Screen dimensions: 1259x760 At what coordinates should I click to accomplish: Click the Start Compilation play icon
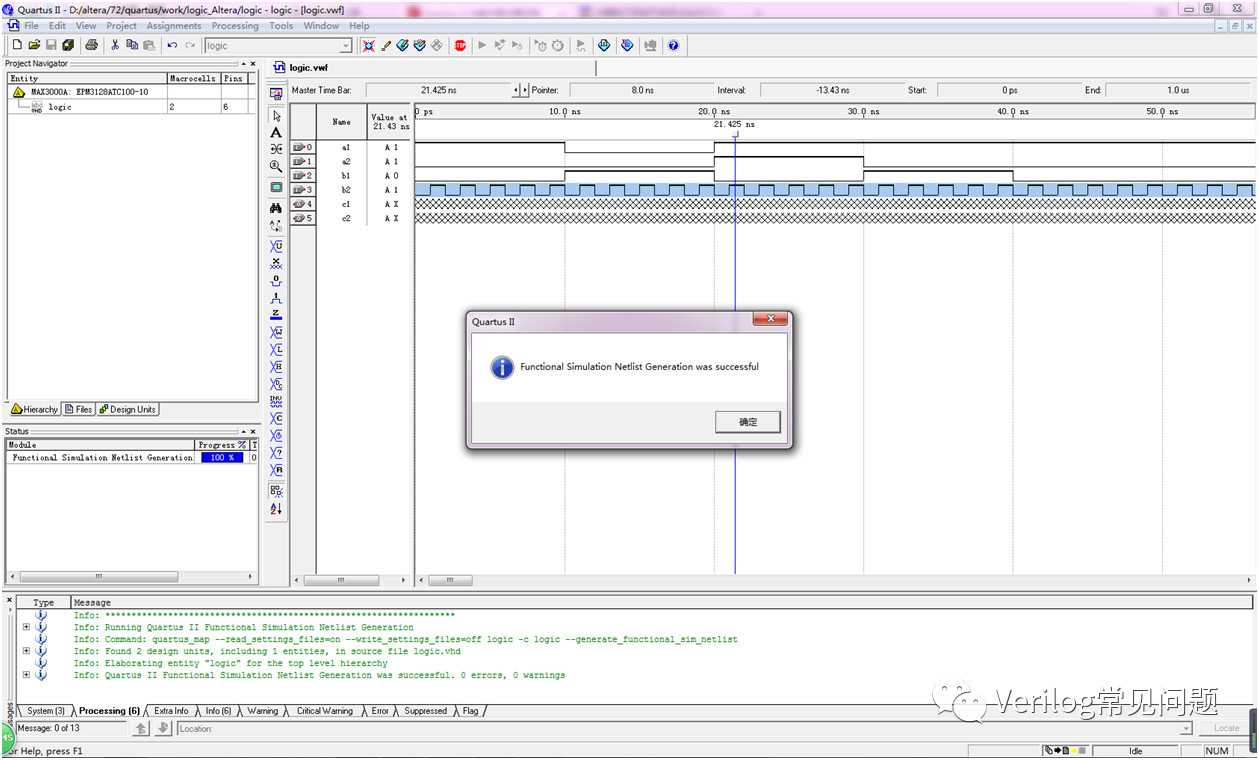coord(482,45)
